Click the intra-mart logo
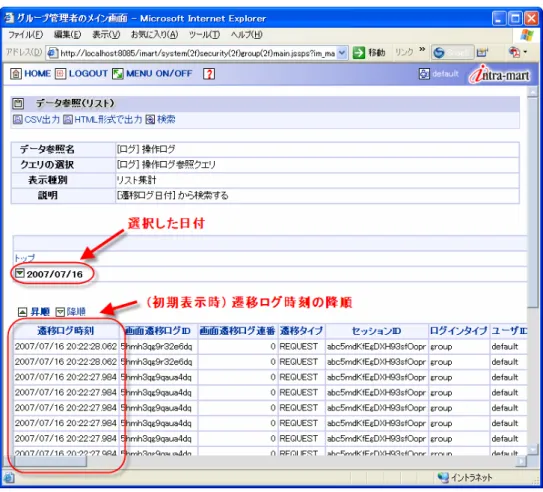Viewport: 543px width, 492px height. coord(499,74)
